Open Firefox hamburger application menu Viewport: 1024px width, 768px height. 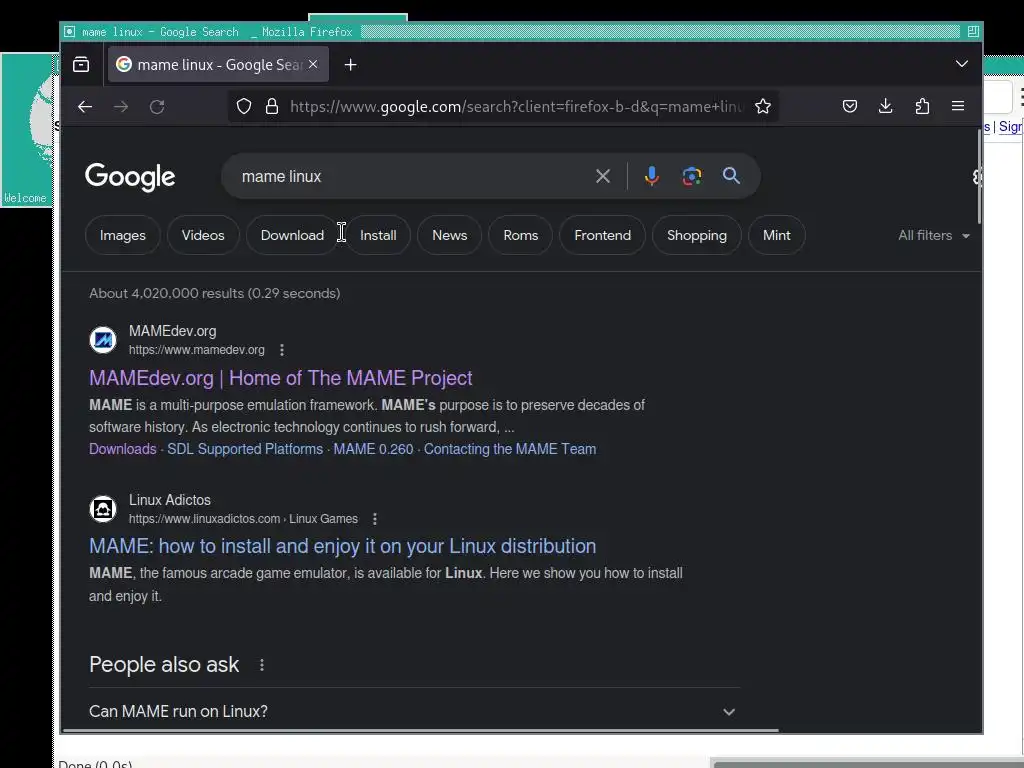pyautogui.click(x=958, y=106)
